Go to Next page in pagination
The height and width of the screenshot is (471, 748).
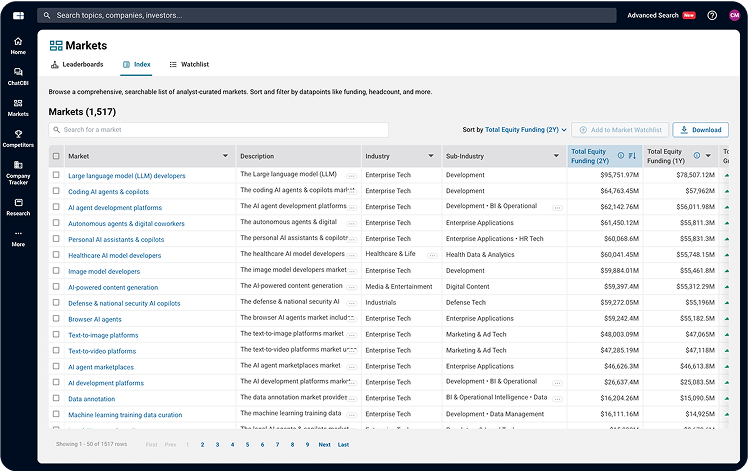pyautogui.click(x=324, y=444)
